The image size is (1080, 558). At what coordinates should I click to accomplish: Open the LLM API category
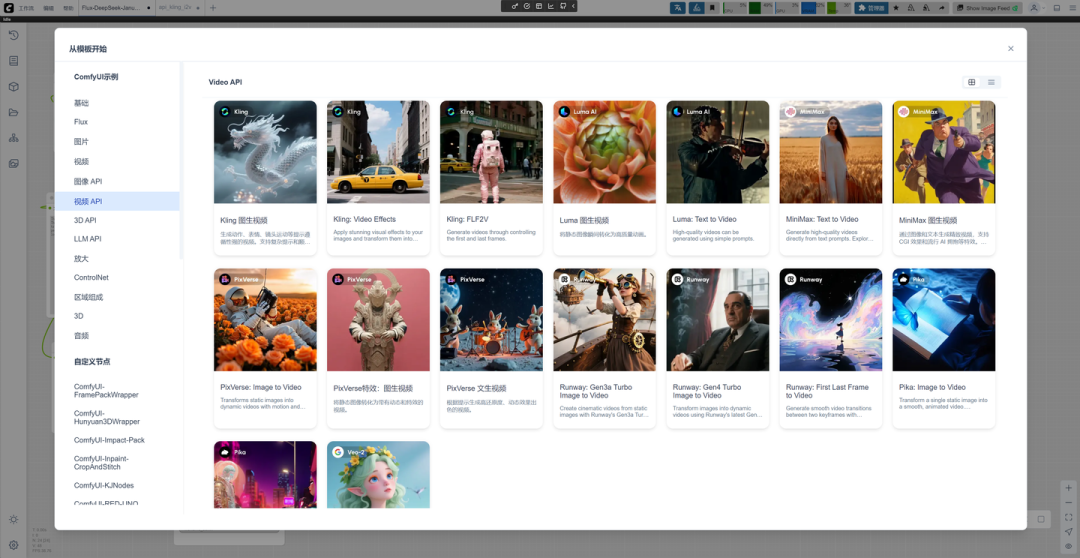click(117, 239)
